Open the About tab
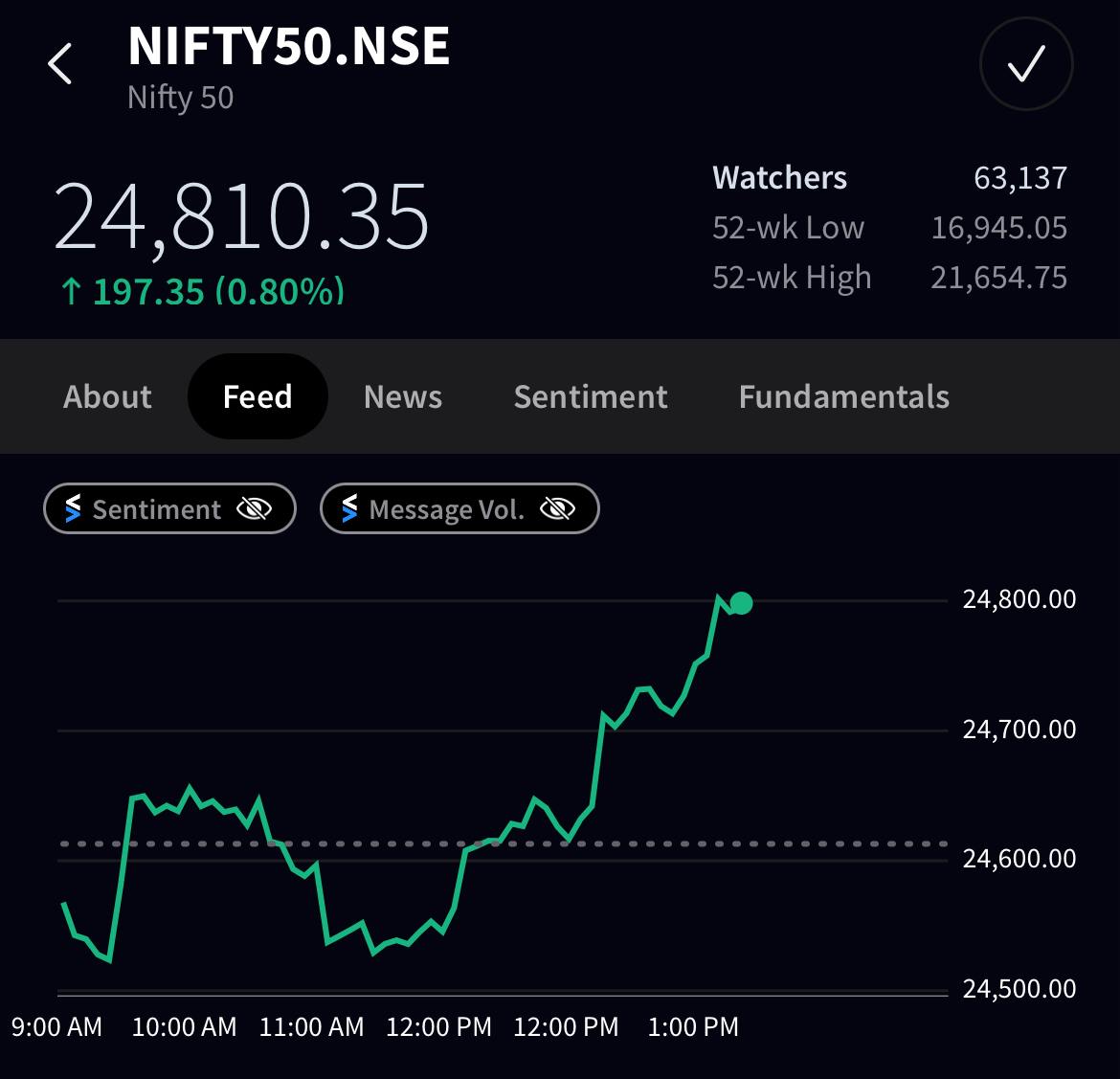Viewport: 1120px width, 1079px height. (107, 396)
